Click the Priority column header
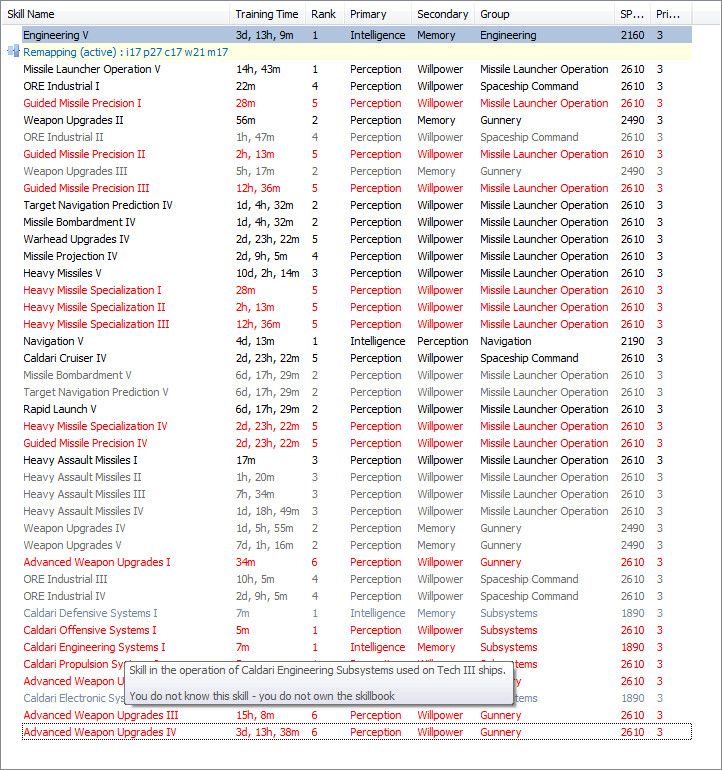 click(x=671, y=14)
